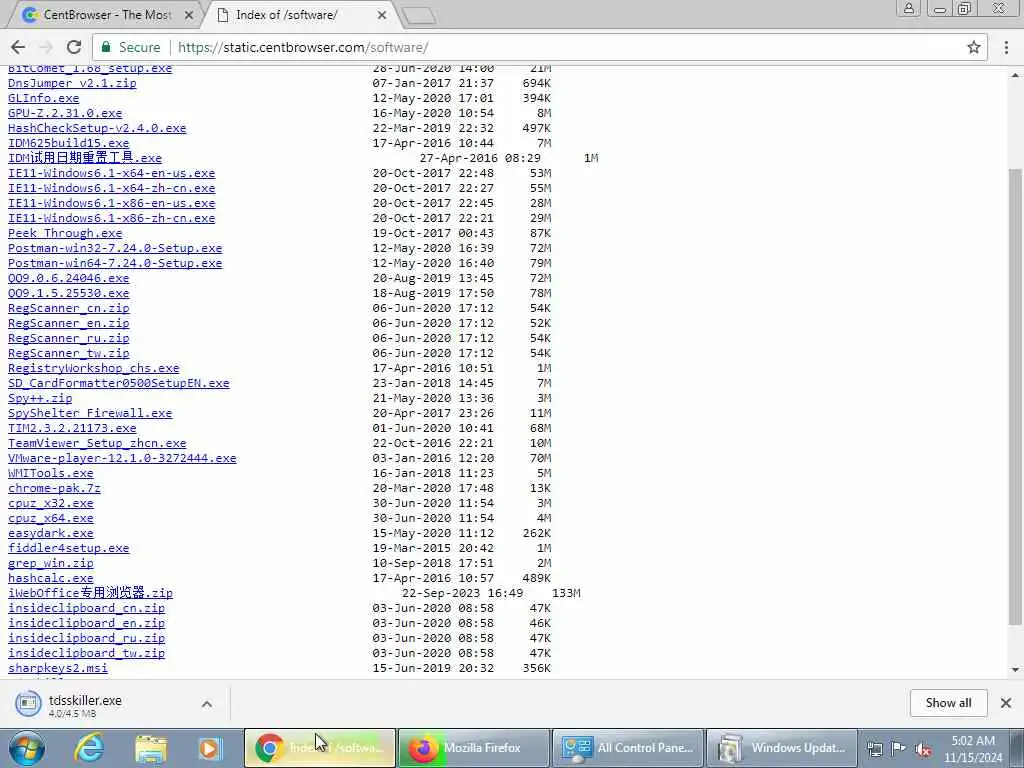The image size is (1024, 768).
Task: Download TeamViewer_Setup_zhcn.exe
Action: 97,443
